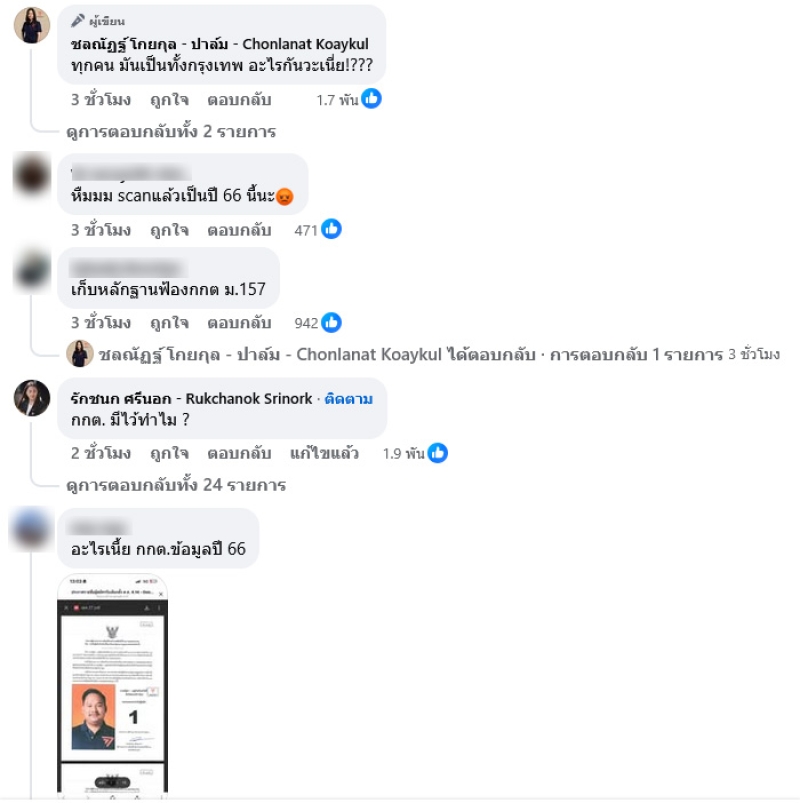Click small Chonlanat avatar in reply notice
This screenshot has width=800, height=803.
pos(80,353)
